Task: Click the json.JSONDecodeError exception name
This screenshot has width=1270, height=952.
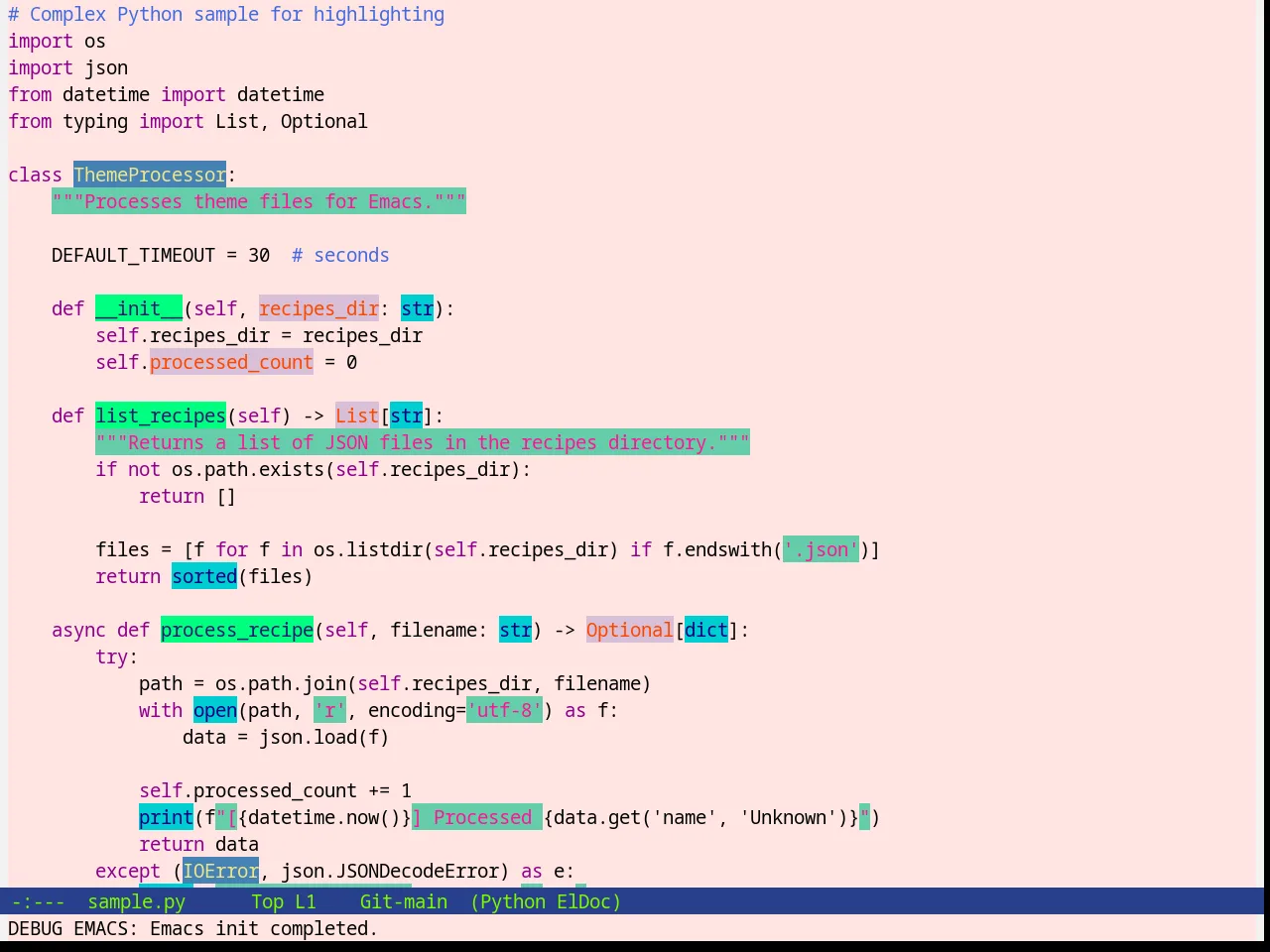Action: tap(395, 871)
